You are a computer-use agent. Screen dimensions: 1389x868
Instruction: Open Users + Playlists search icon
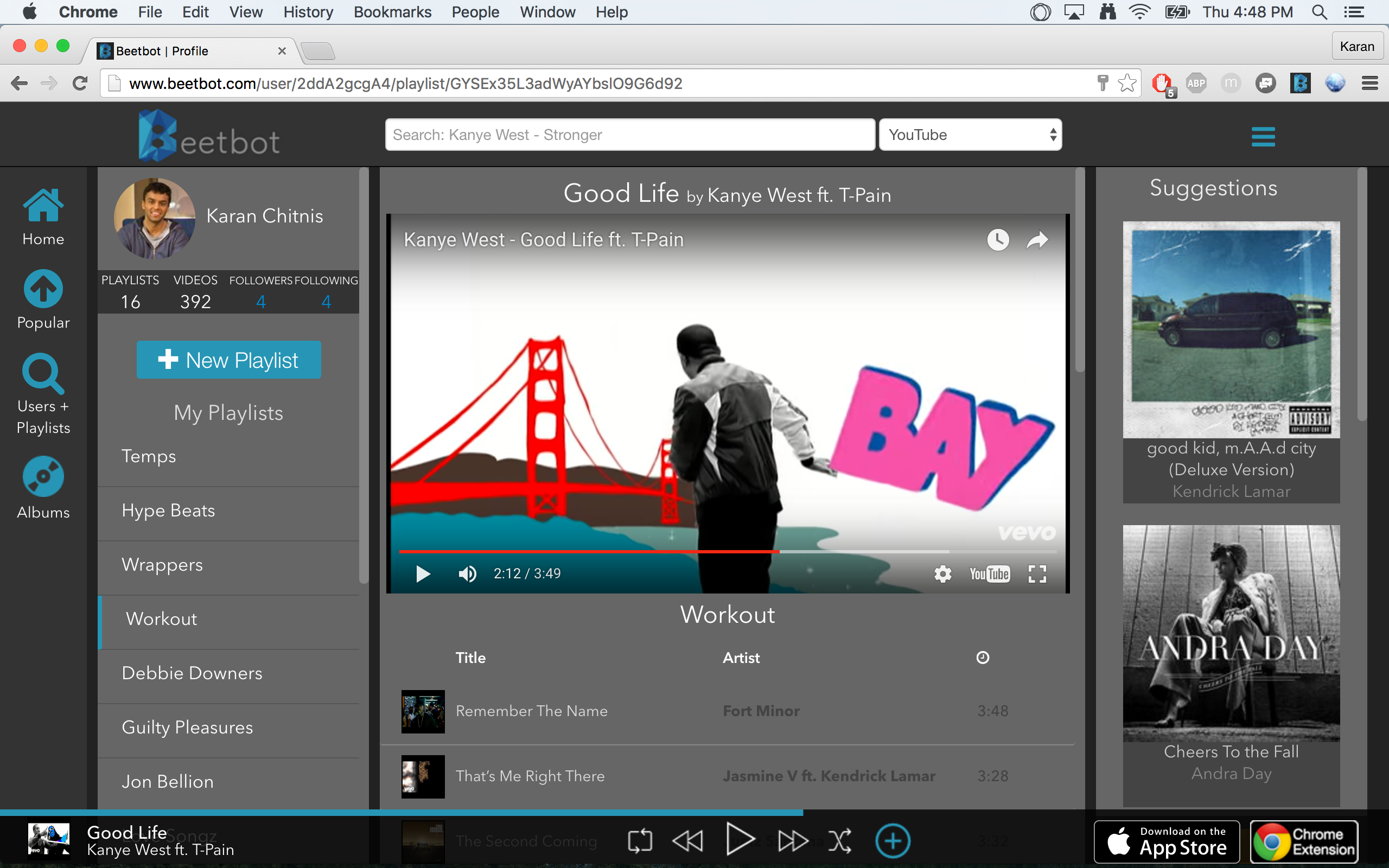pos(43,373)
